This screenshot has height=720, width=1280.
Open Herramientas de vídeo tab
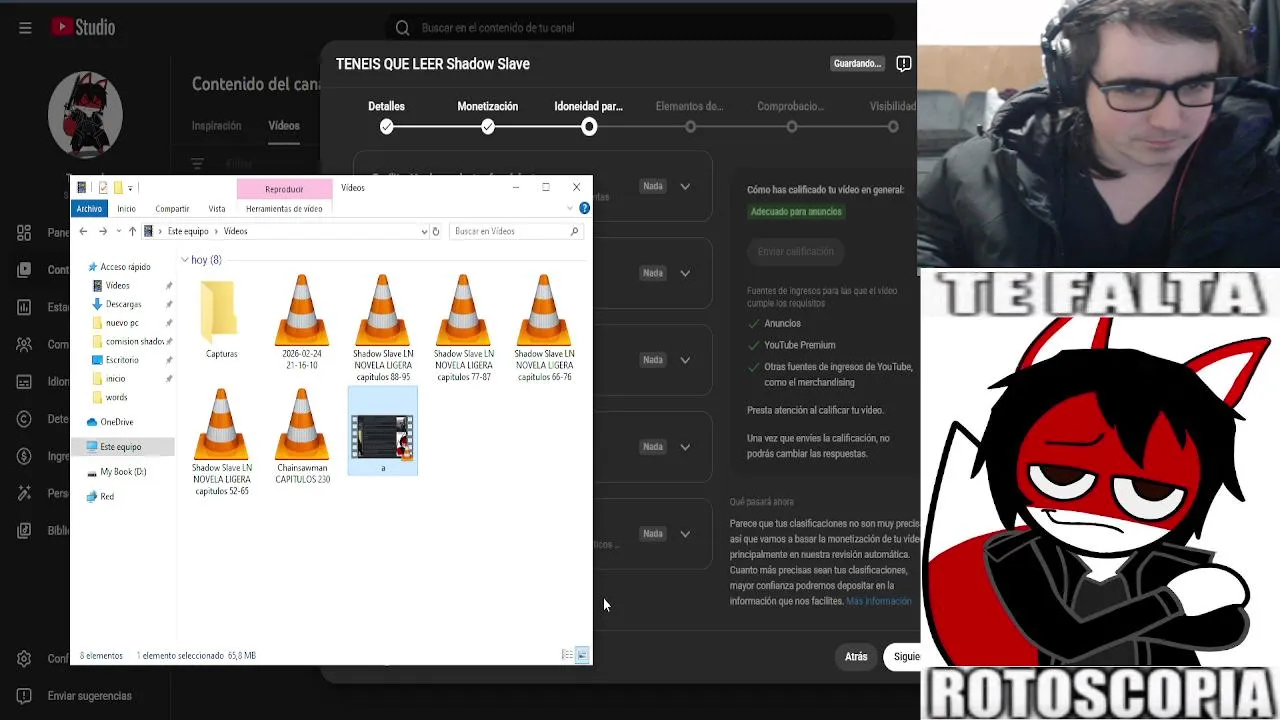coord(284,208)
